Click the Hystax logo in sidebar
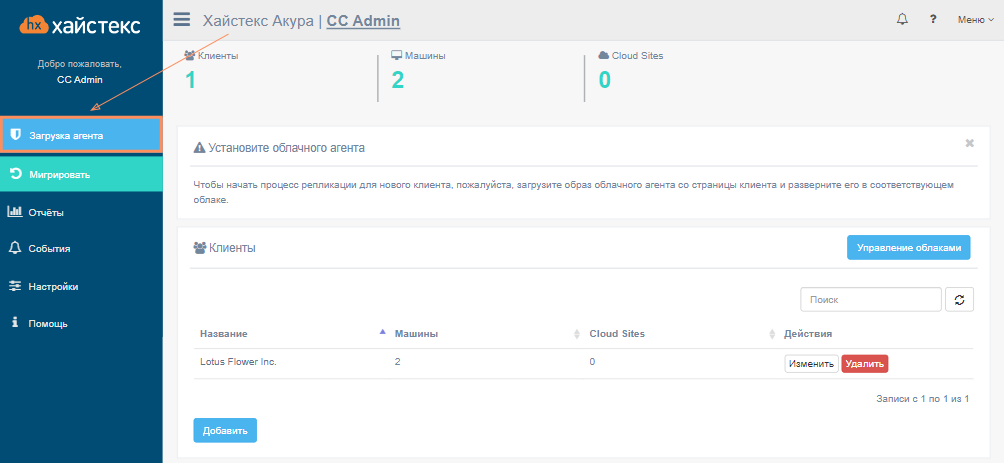 pyautogui.click(x=80, y=26)
